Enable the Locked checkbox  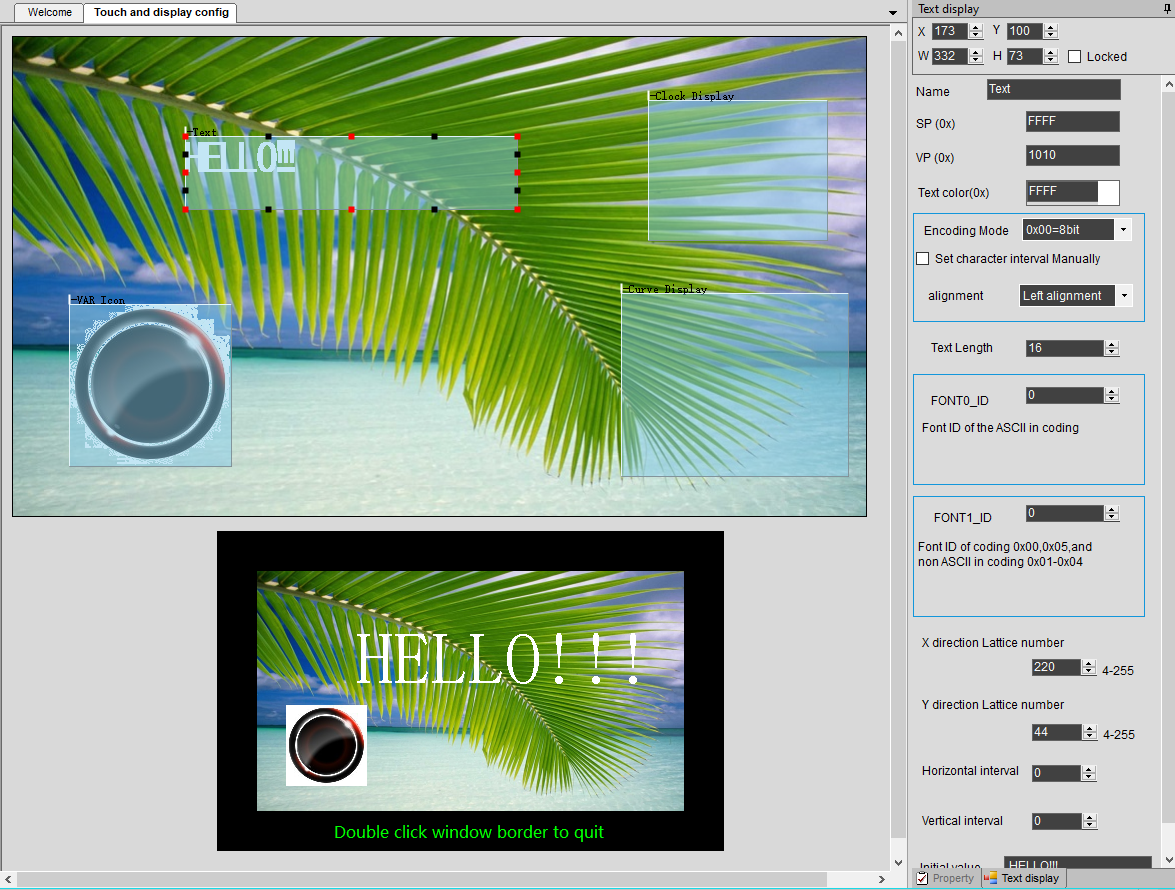pyautogui.click(x=1075, y=57)
